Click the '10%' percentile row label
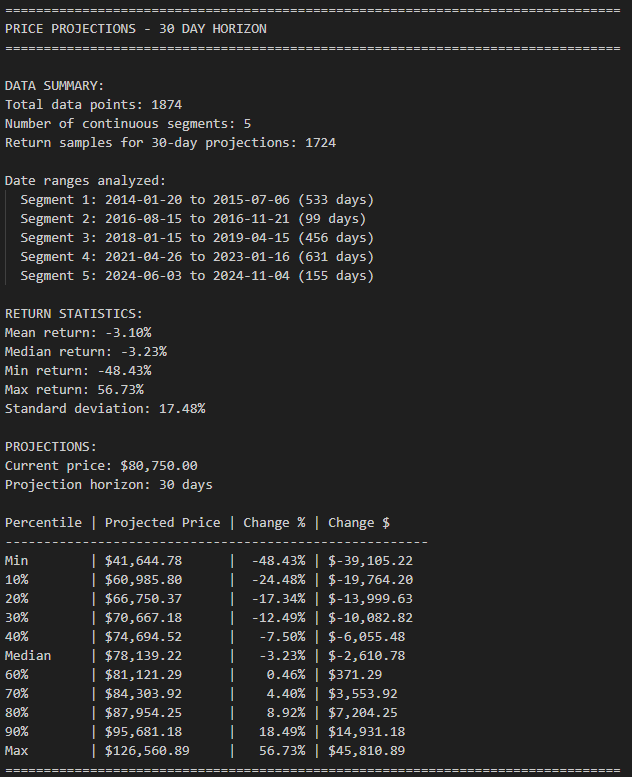The height and width of the screenshot is (777, 632). [x=16, y=580]
